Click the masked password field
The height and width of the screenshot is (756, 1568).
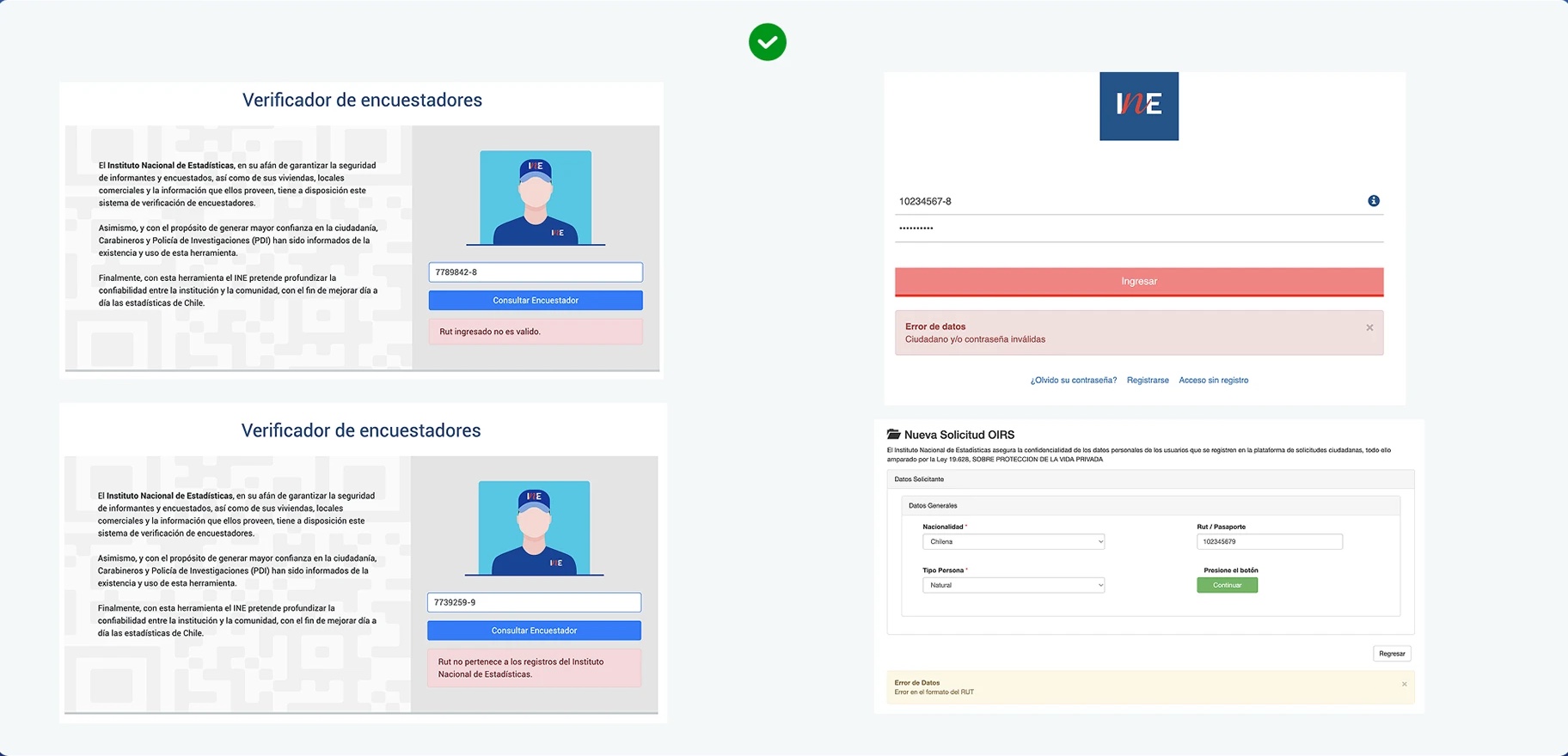[1139, 229]
